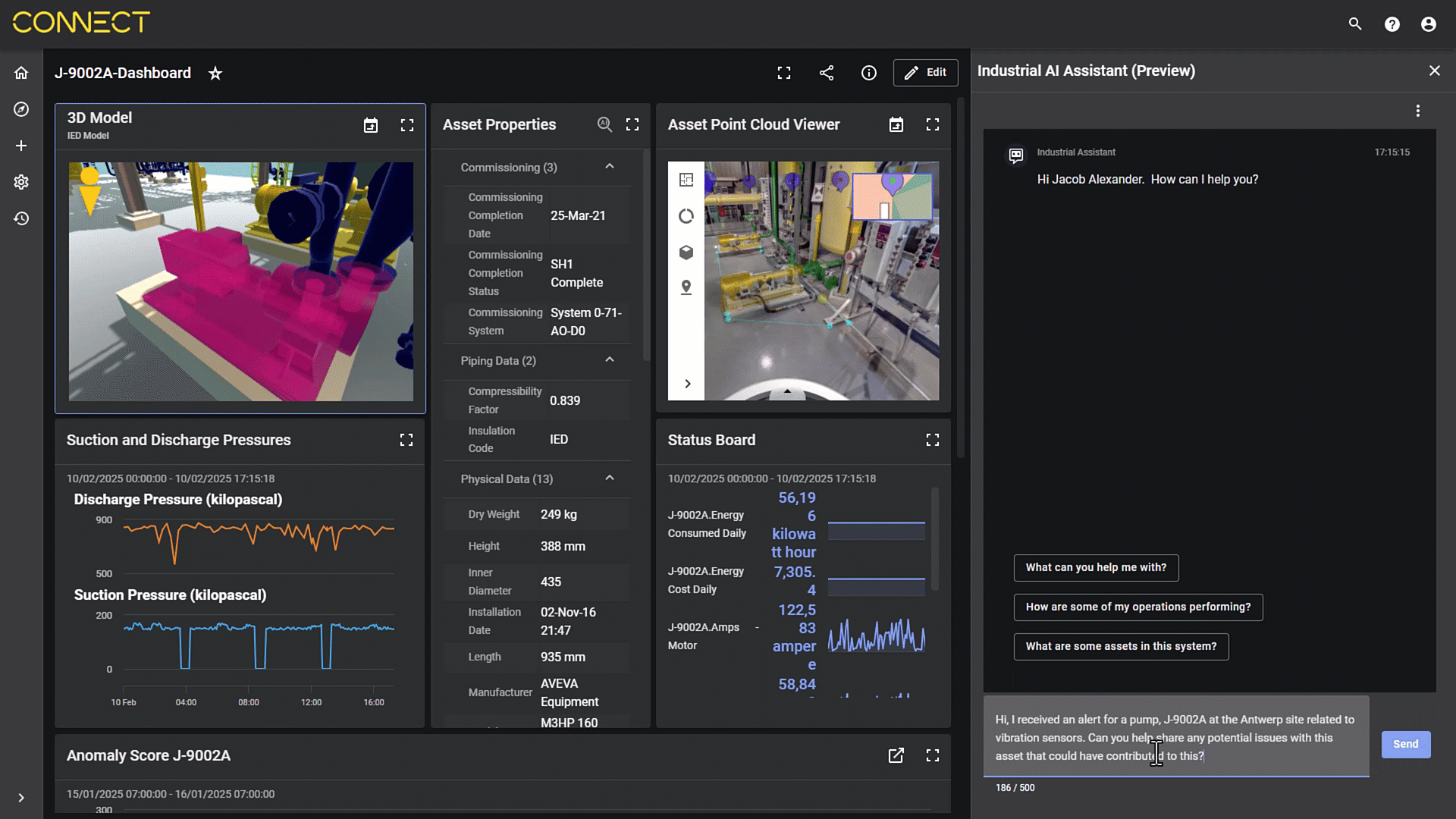Share the J-9002A dashboard
The height and width of the screenshot is (819, 1456).
point(827,73)
